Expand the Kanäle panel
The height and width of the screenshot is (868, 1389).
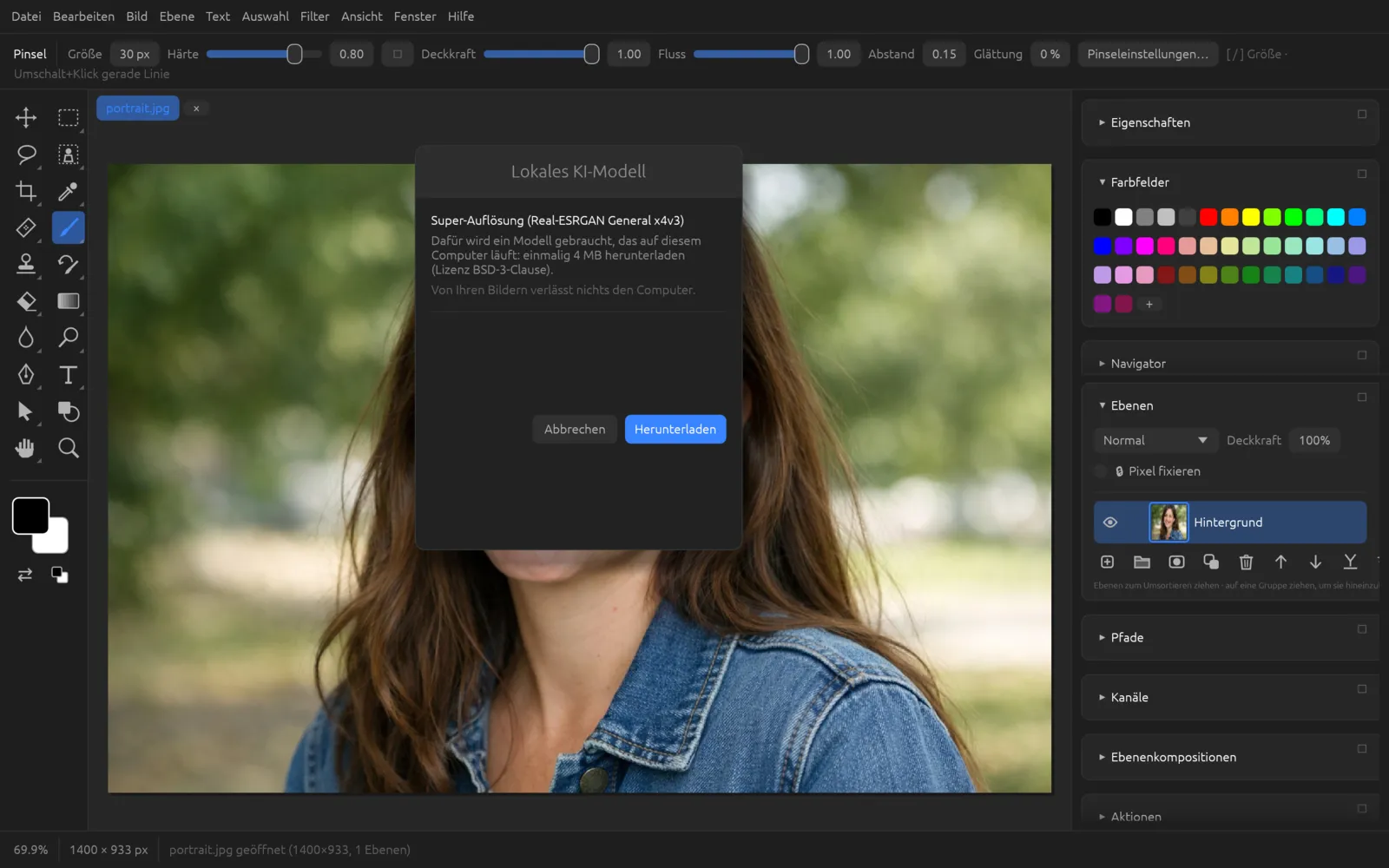coord(1129,697)
